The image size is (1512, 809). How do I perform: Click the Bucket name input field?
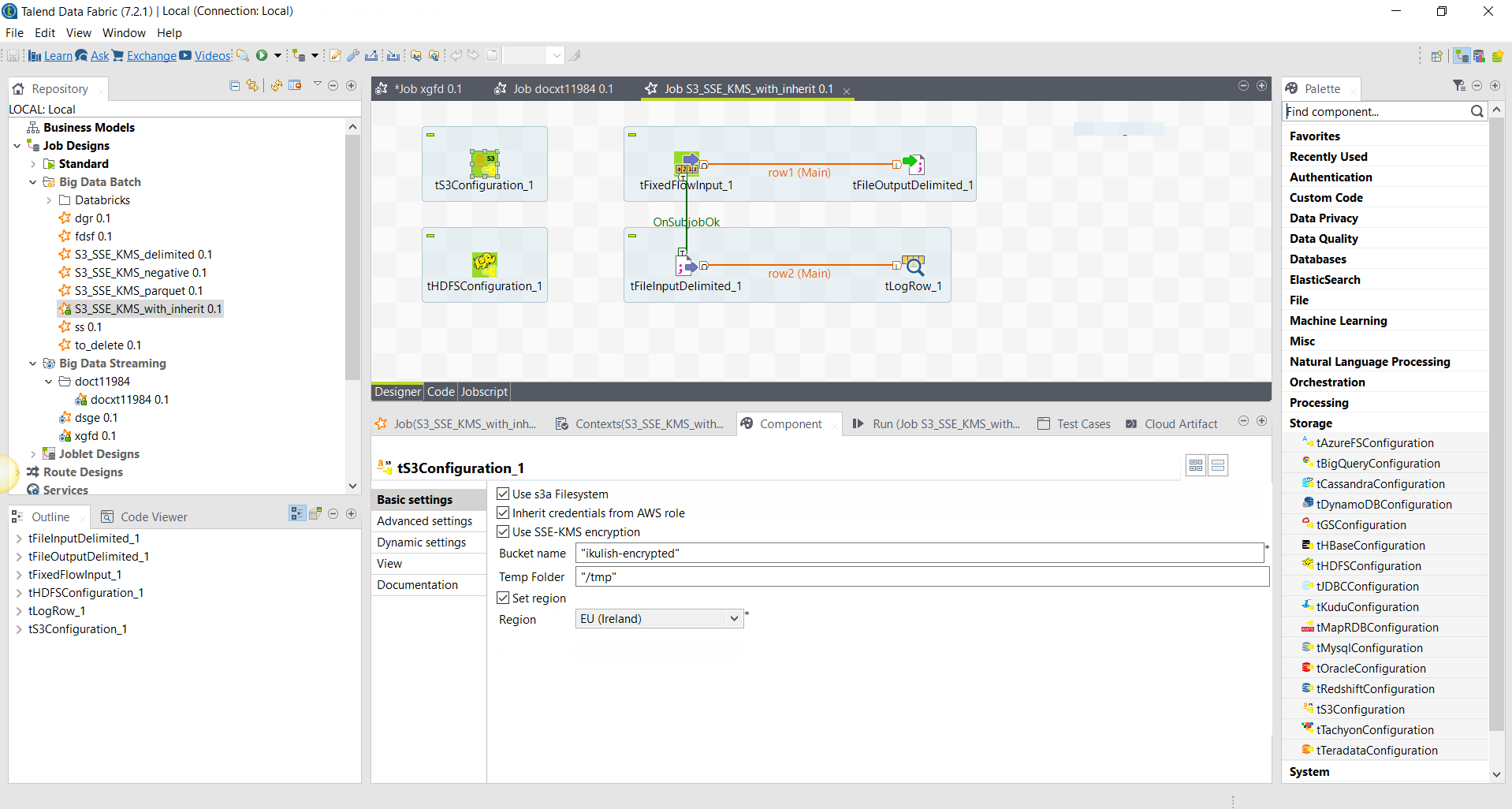coord(918,554)
